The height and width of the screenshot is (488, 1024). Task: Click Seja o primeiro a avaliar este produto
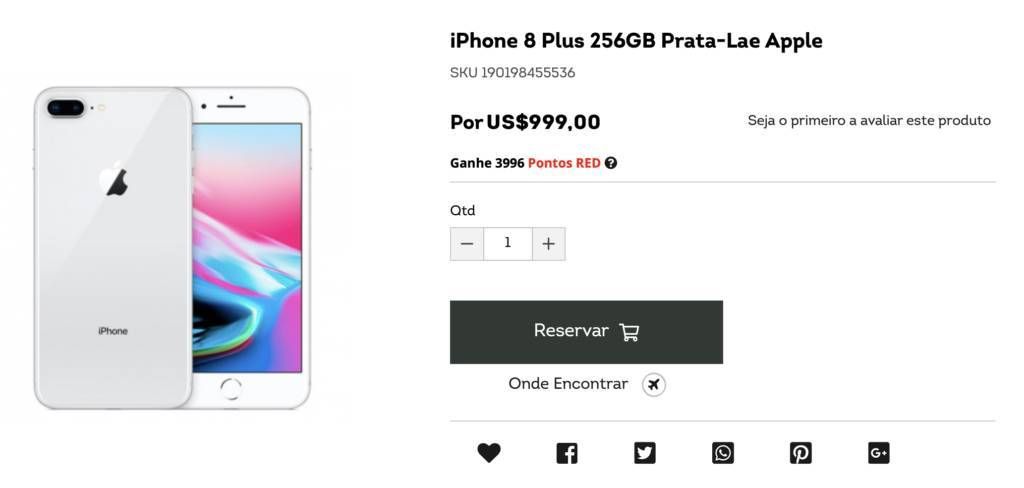click(x=869, y=120)
